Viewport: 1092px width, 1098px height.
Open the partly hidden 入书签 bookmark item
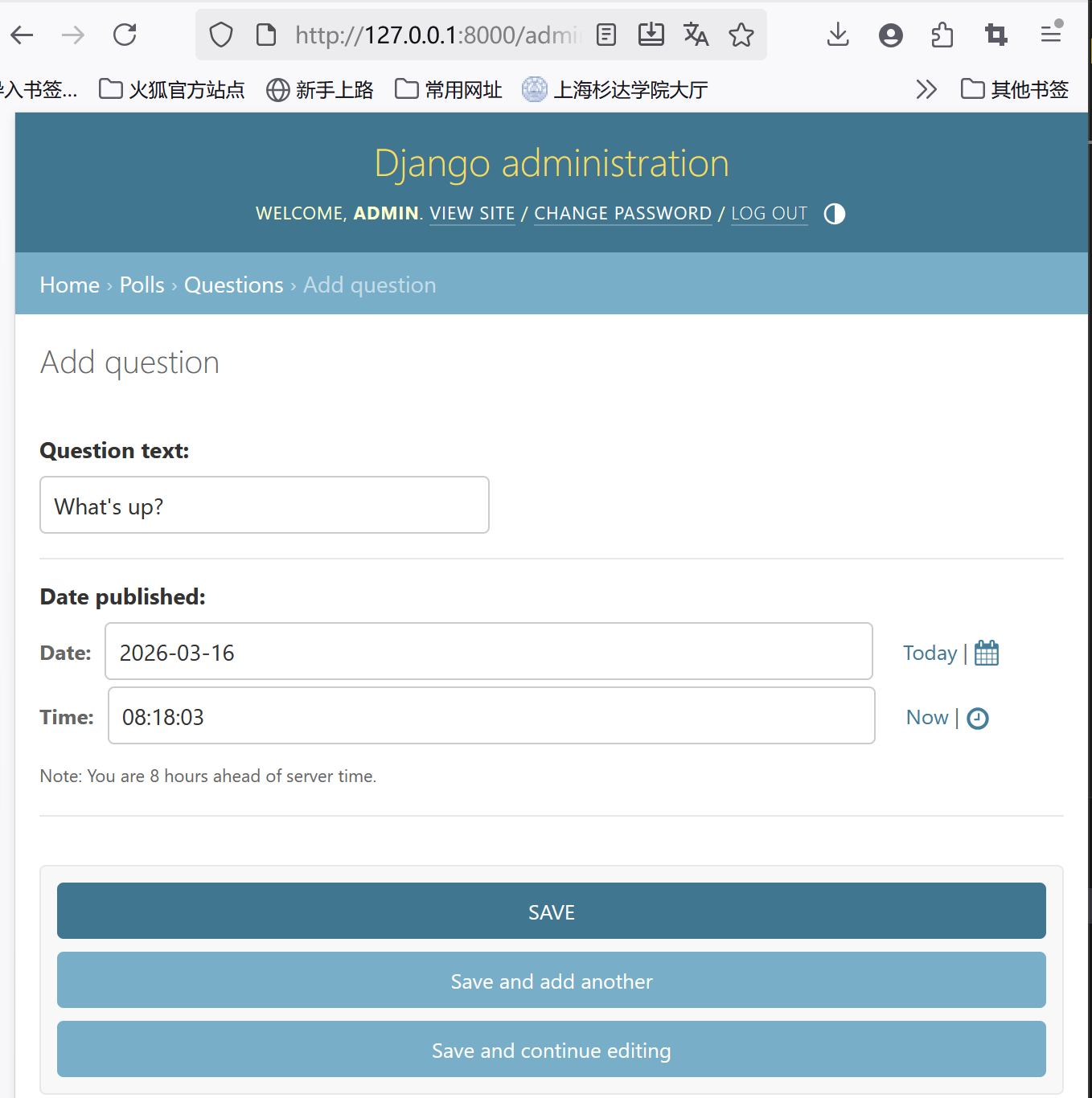38,89
